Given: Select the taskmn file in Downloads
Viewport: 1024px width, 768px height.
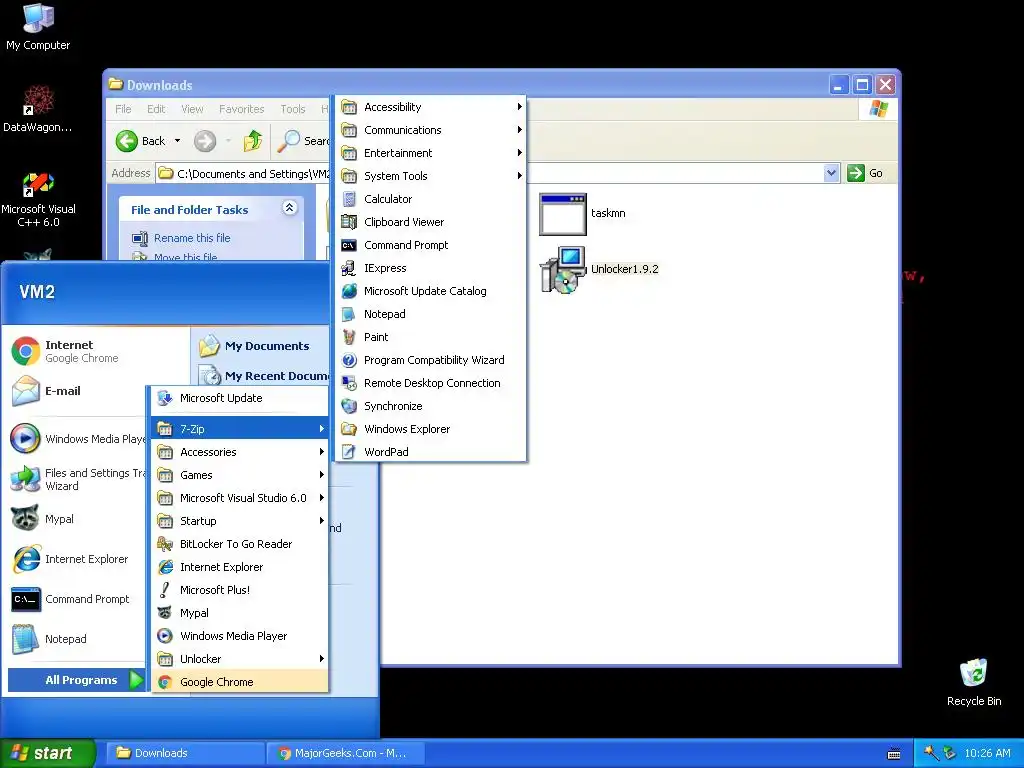Looking at the screenshot, I should 583,214.
